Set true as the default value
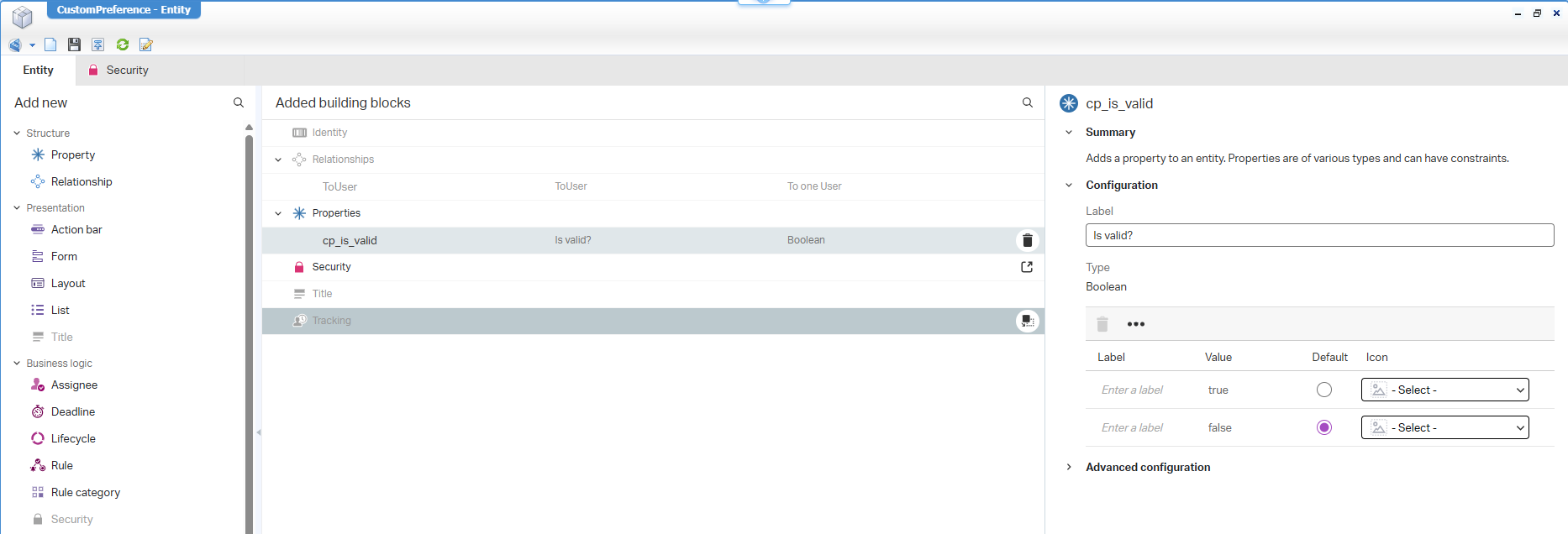Screen dimensions: 1568x534 [x=1324, y=390]
